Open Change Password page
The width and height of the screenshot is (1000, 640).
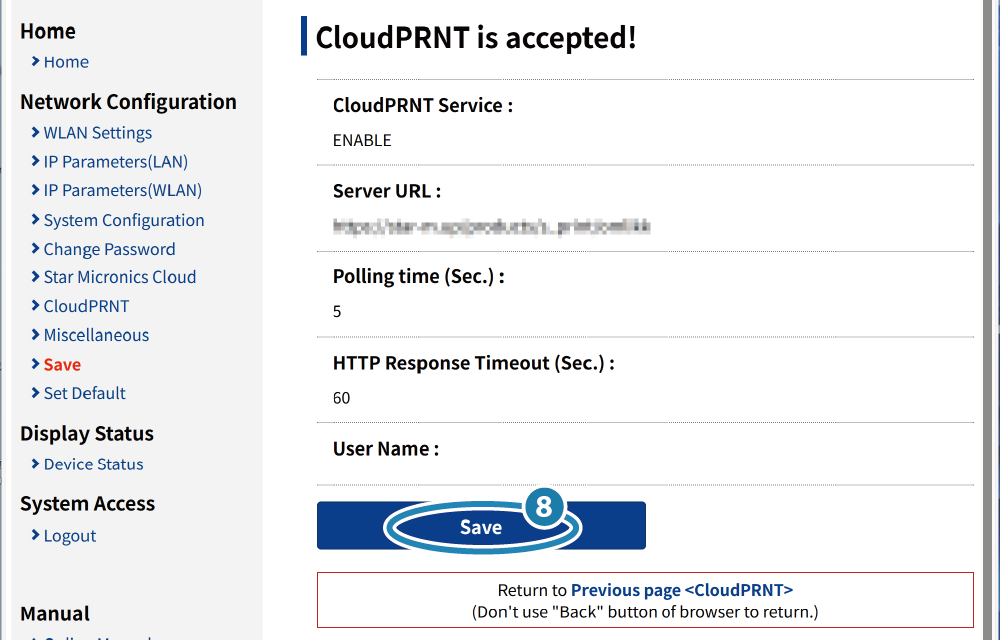(109, 249)
